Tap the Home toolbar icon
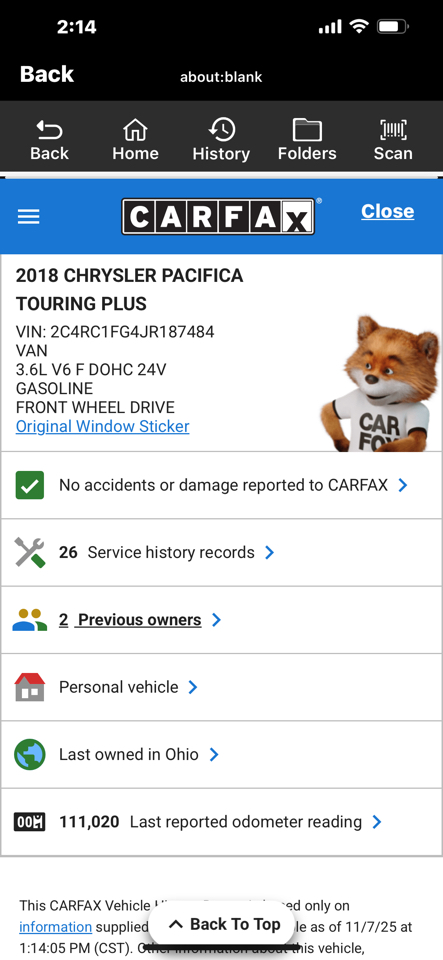Image resolution: width=443 pixels, height=960 pixels. tap(135, 129)
